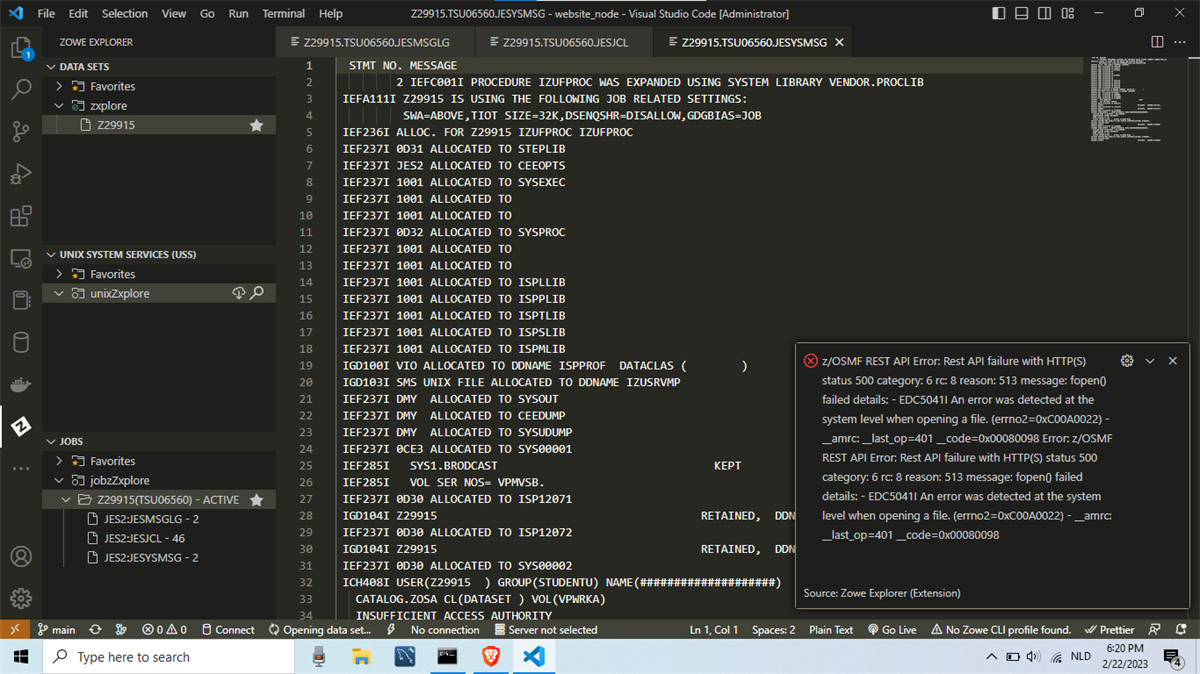
Task: Open Brave browser from the taskbar
Action: pos(490,657)
